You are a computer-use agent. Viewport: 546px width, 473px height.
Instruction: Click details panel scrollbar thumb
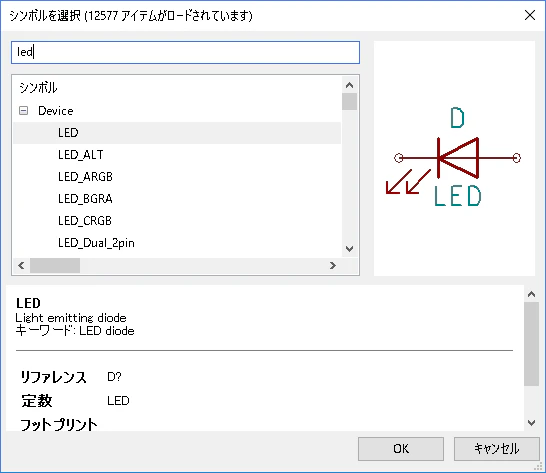[531, 344]
